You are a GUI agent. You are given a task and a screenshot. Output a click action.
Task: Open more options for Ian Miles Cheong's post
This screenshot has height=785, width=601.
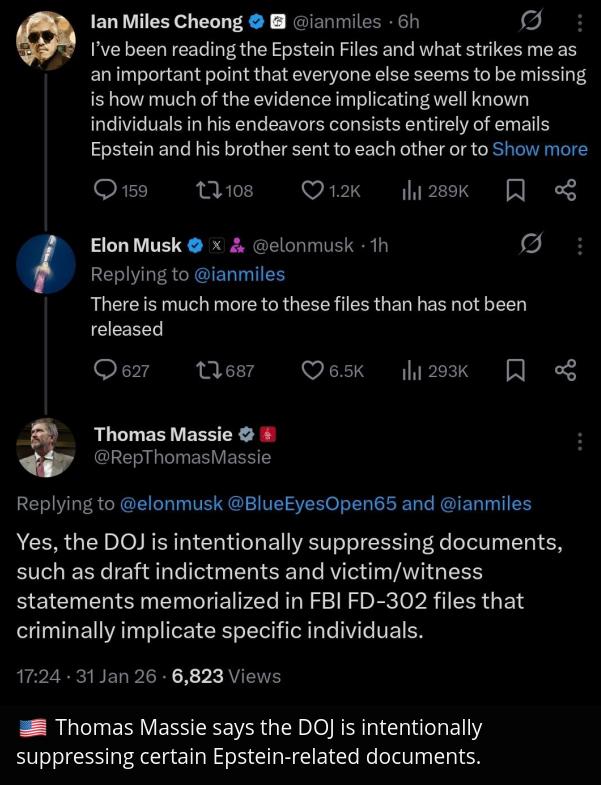pos(579,23)
